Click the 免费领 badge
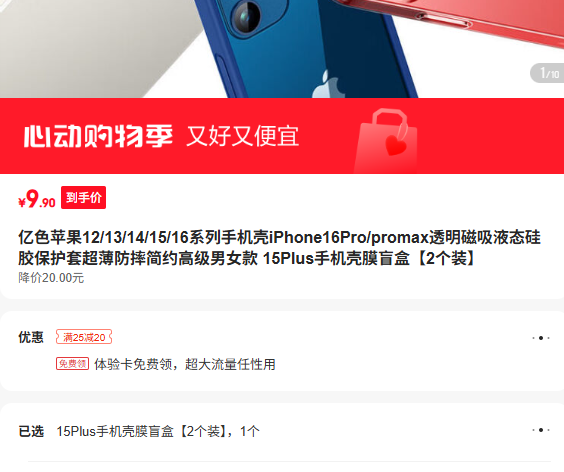 (72, 364)
